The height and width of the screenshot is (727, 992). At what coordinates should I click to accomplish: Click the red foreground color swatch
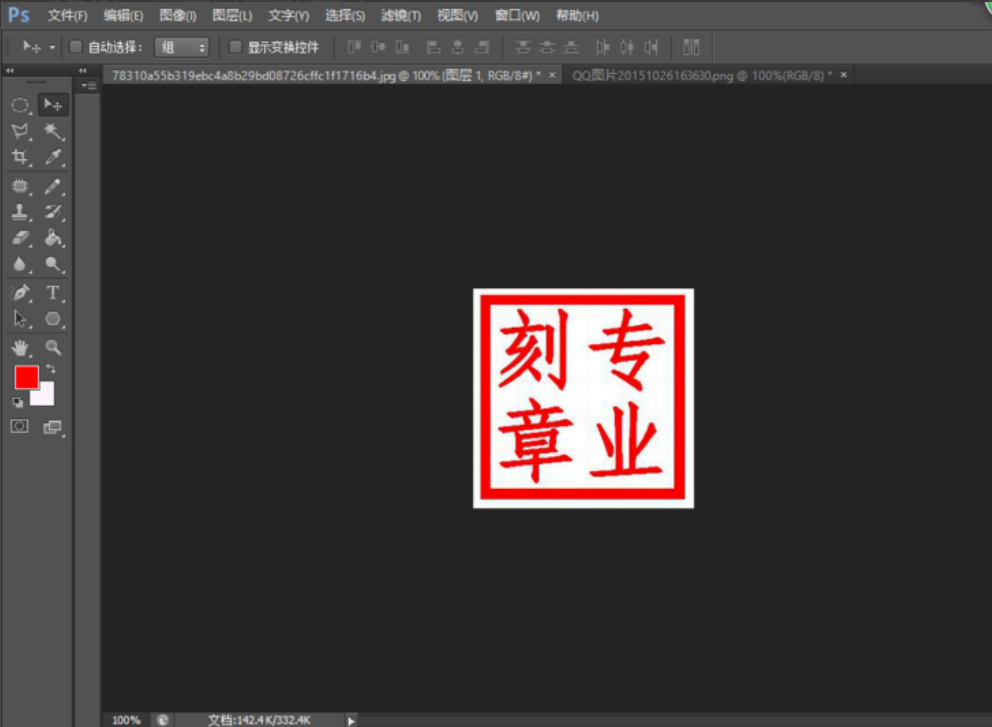(x=27, y=375)
